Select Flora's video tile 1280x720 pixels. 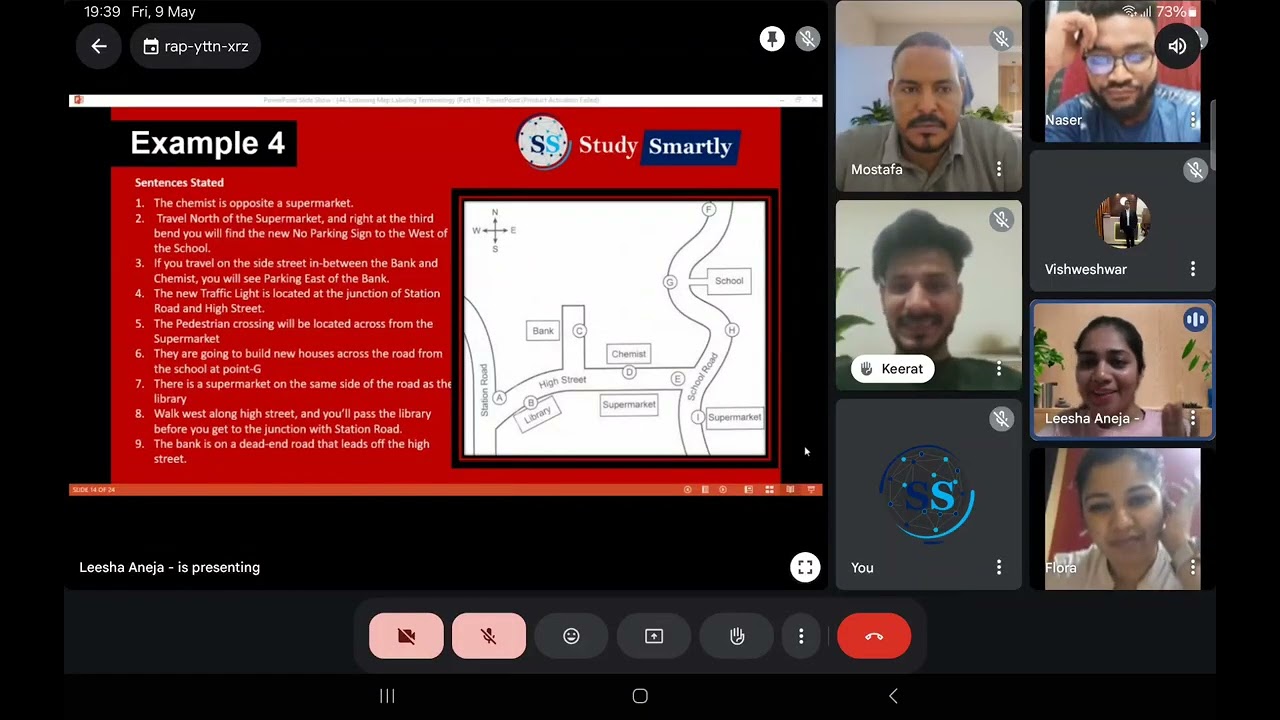click(1123, 519)
